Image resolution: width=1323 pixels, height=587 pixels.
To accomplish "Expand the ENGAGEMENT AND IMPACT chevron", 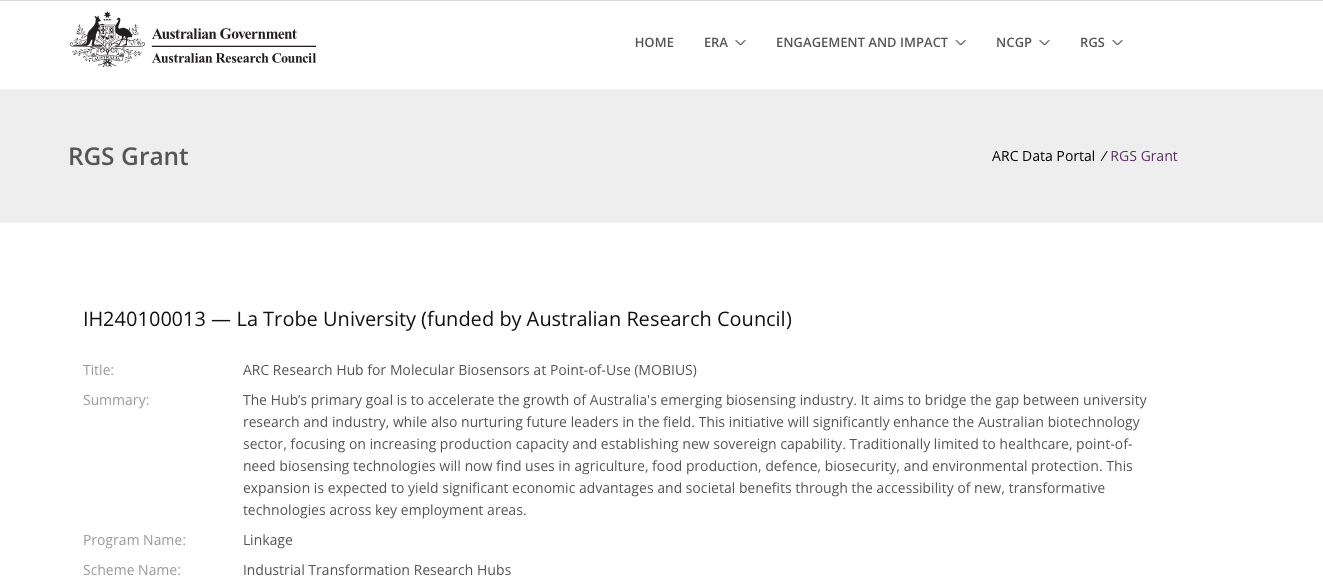I will 961,43.
